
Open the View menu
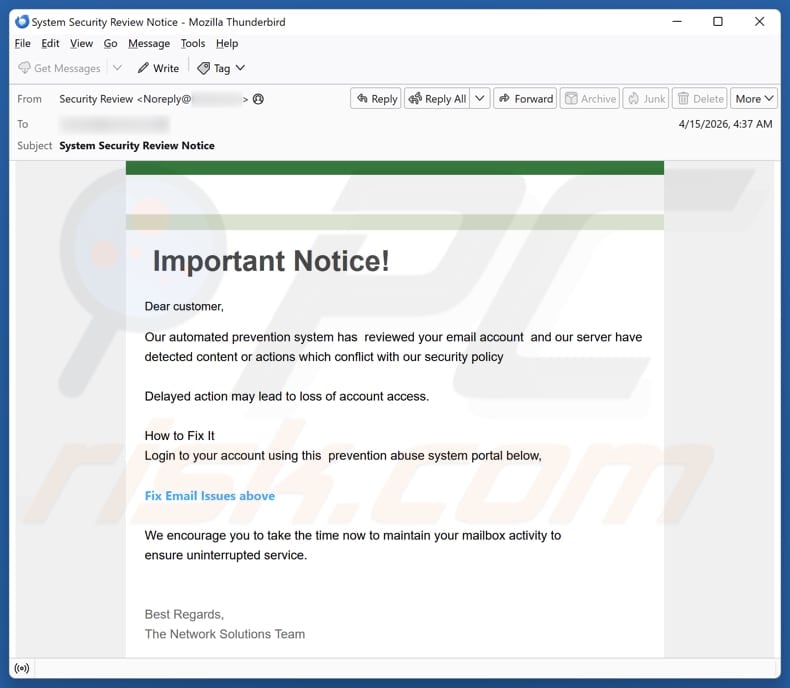(x=81, y=43)
